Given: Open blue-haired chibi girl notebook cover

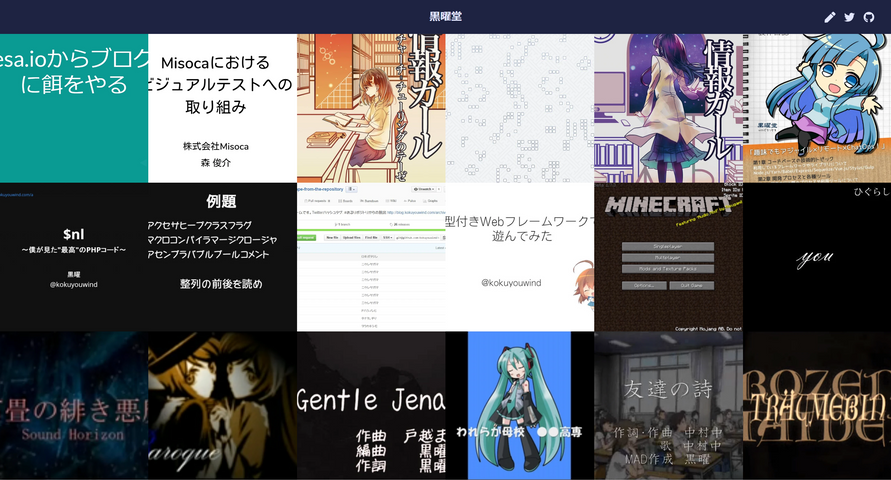Looking at the screenshot, I should [x=817, y=108].
